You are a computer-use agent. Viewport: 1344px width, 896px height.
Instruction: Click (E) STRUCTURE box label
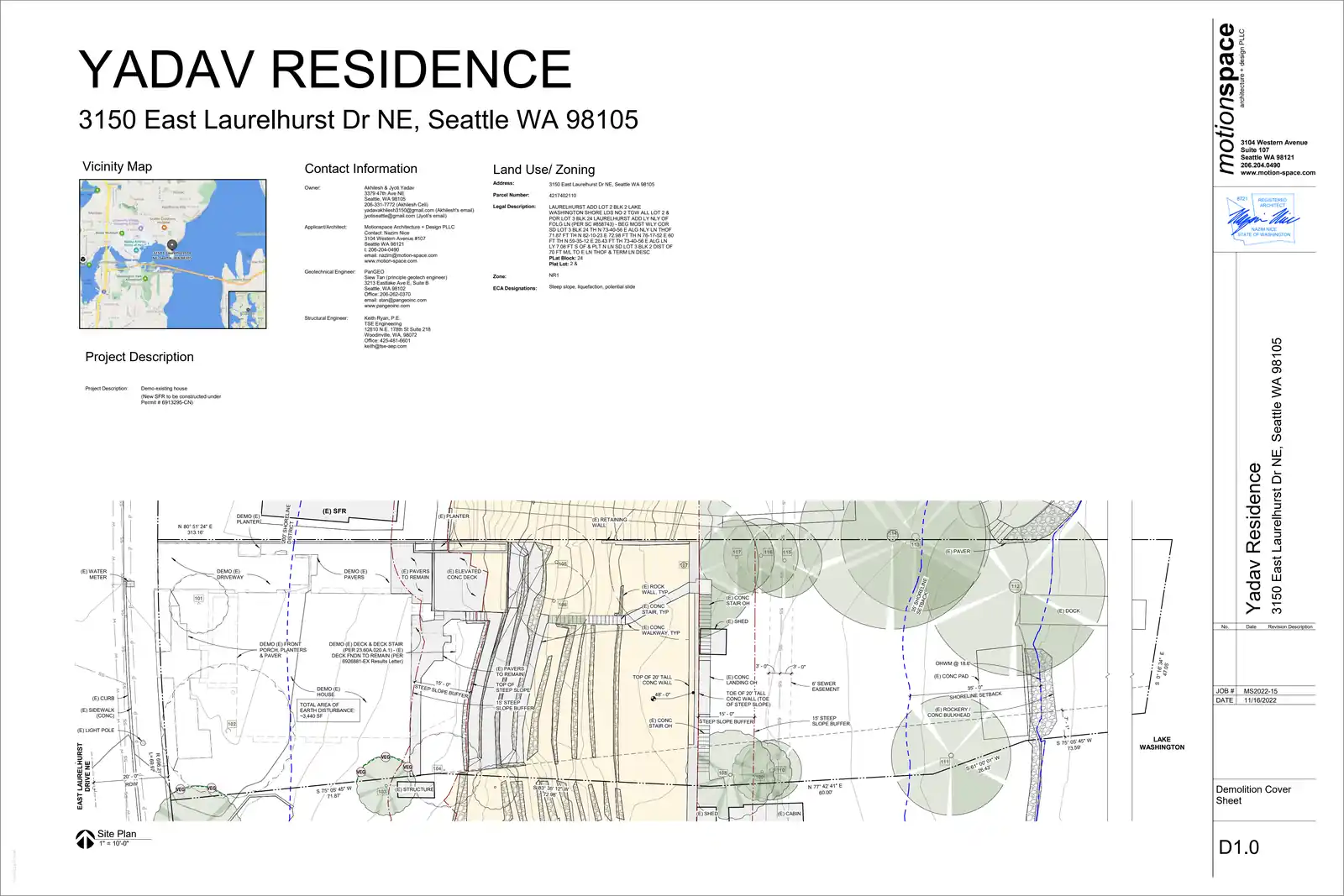coord(415,789)
